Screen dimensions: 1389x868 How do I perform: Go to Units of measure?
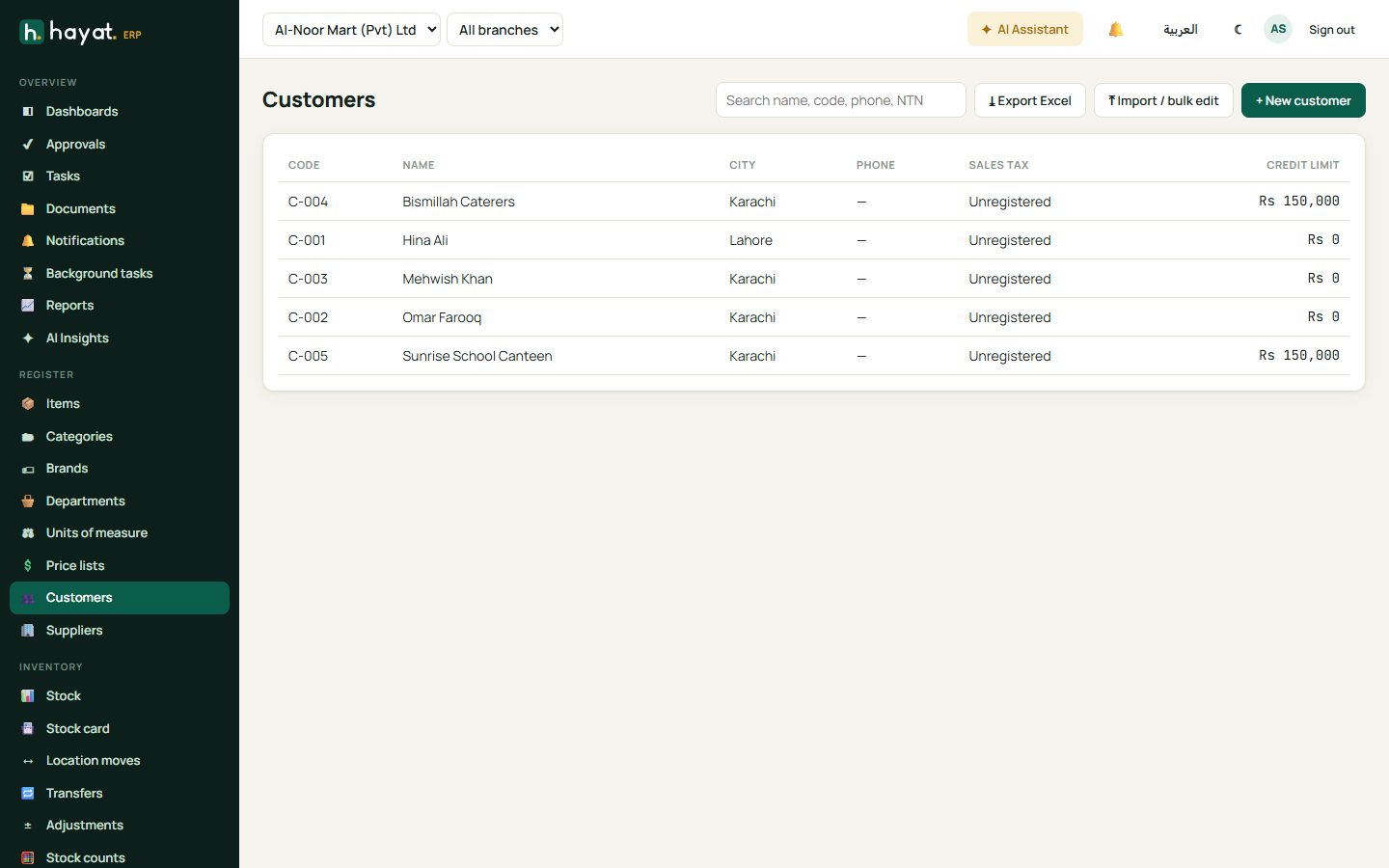[120, 533]
